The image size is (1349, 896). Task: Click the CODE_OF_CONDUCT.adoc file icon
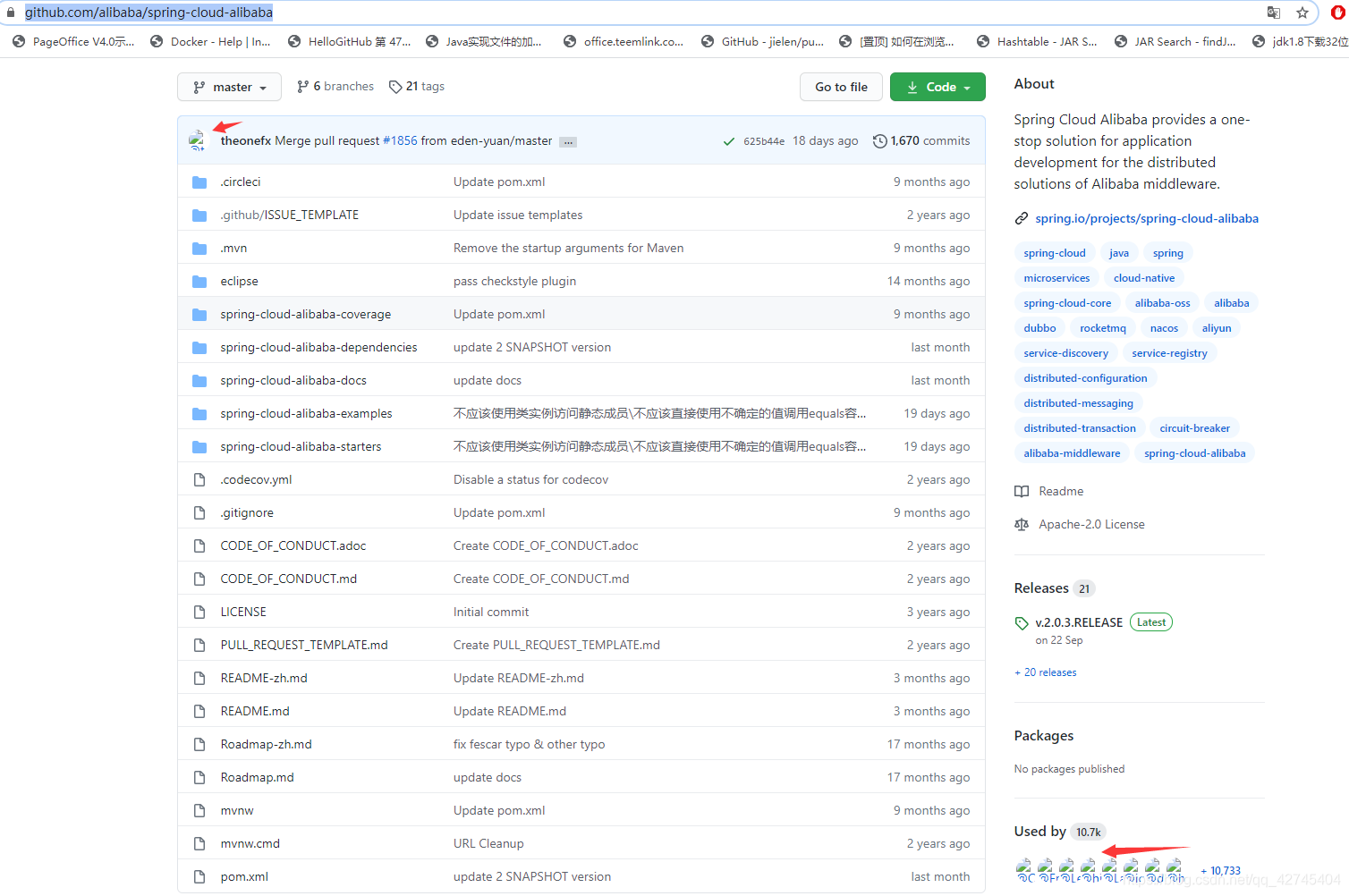click(199, 546)
